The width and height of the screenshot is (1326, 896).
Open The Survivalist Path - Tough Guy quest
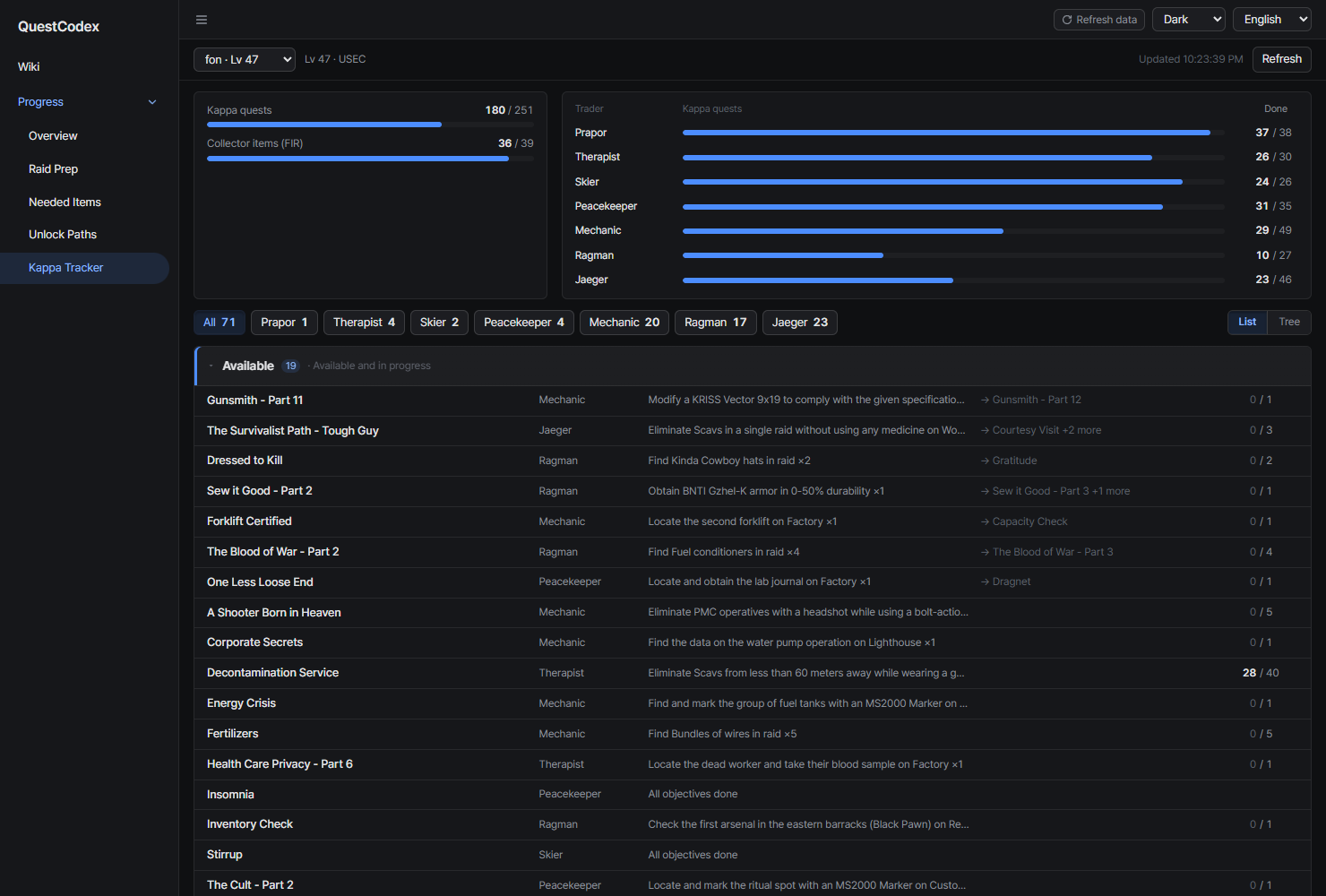(x=293, y=431)
